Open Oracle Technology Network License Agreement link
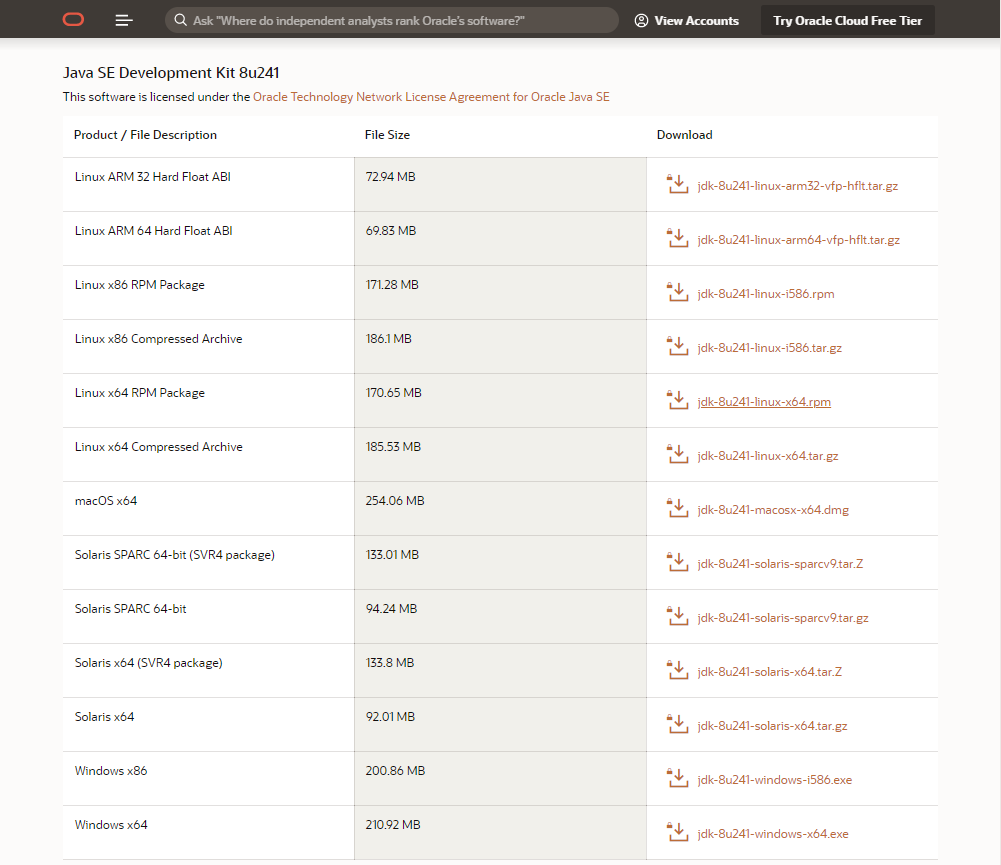 tap(431, 96)
